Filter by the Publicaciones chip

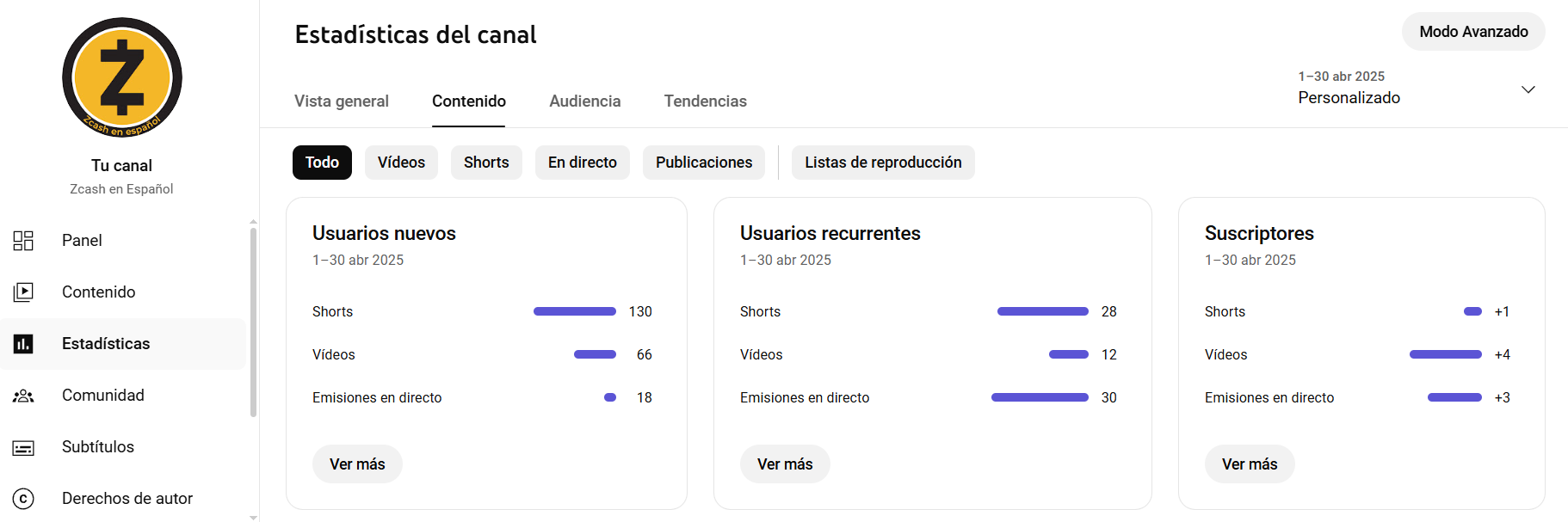point(704,163)
